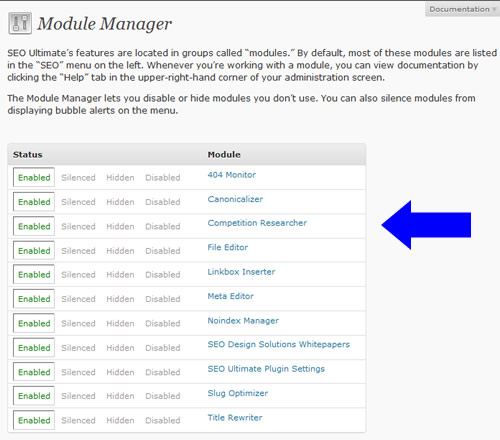
Task: Set Competition Researcher to Disabled
Action: (163, 226)
